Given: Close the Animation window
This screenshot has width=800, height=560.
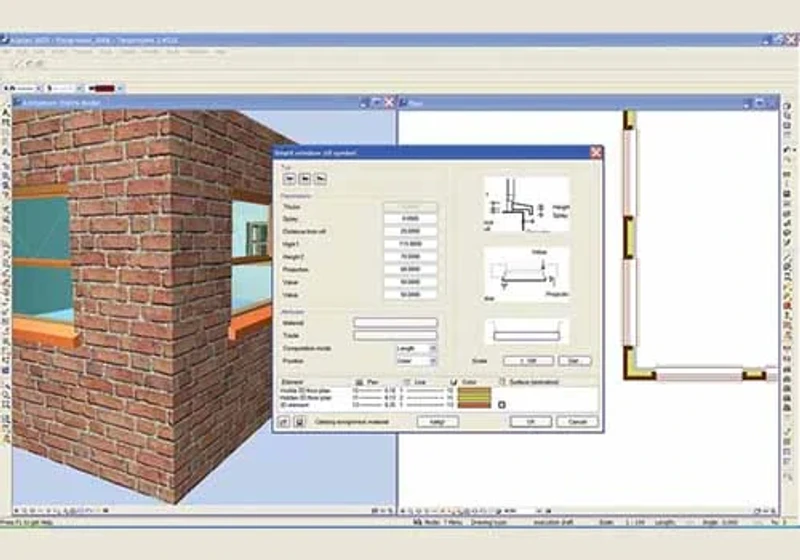Looking at the screenshot, I should [389, 103].
